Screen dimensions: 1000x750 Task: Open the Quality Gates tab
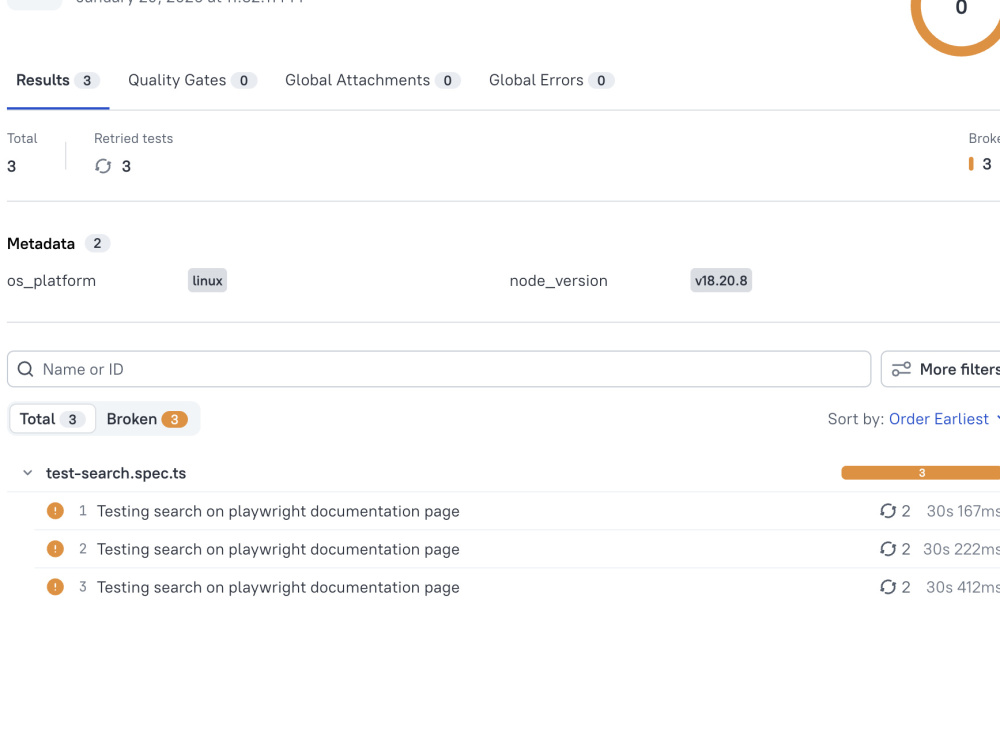[x=192, y=80]
